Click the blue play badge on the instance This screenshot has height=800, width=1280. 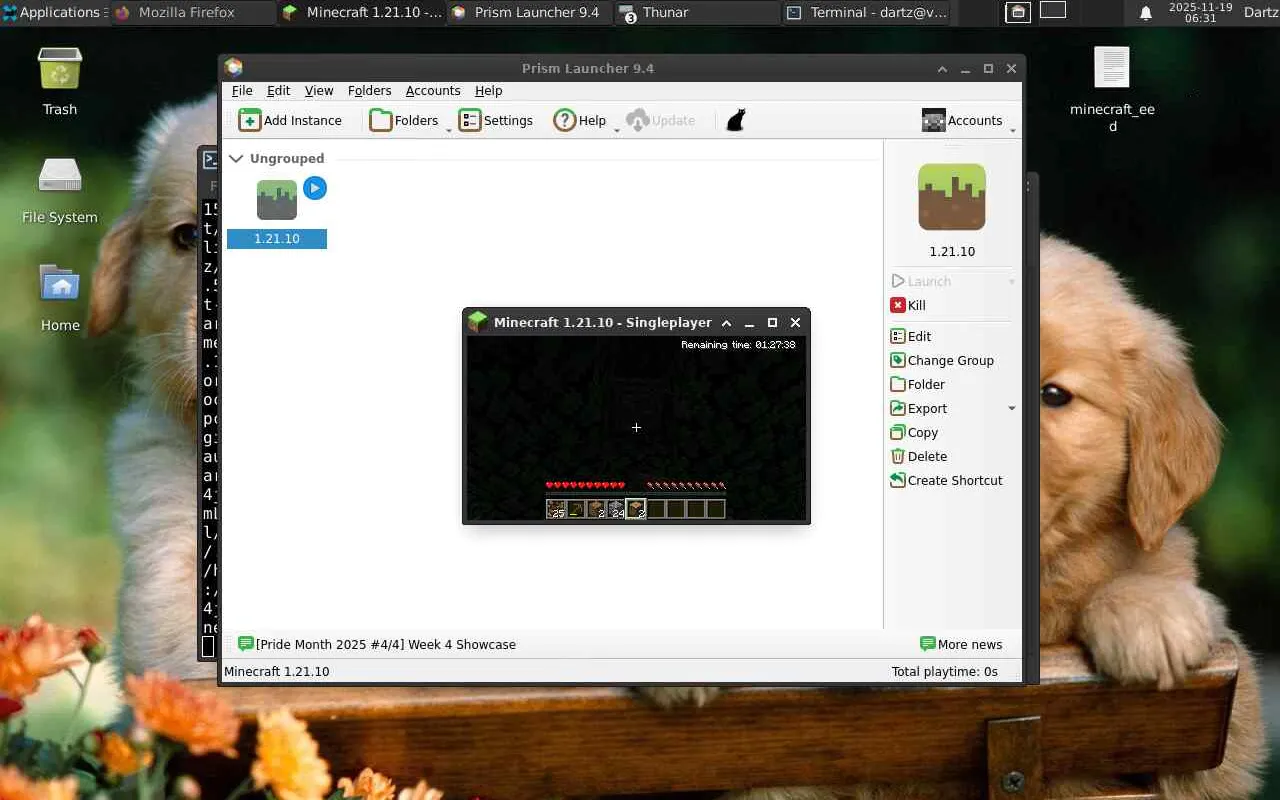point(315,188)
